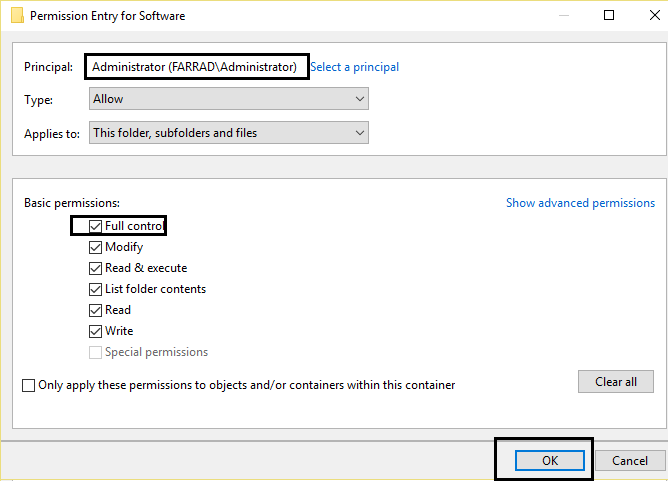Uncheck the Modify permission
The image size is (668, 481).
[x=96, y=247]
